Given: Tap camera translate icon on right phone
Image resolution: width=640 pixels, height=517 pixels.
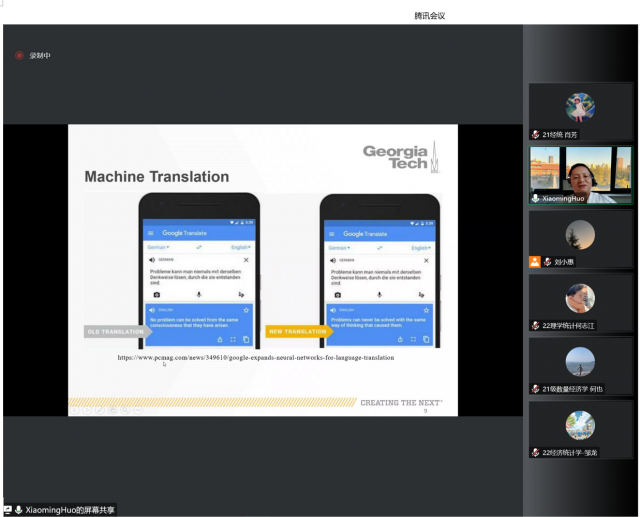Looking at the screenshot, I should click(338, 295).
